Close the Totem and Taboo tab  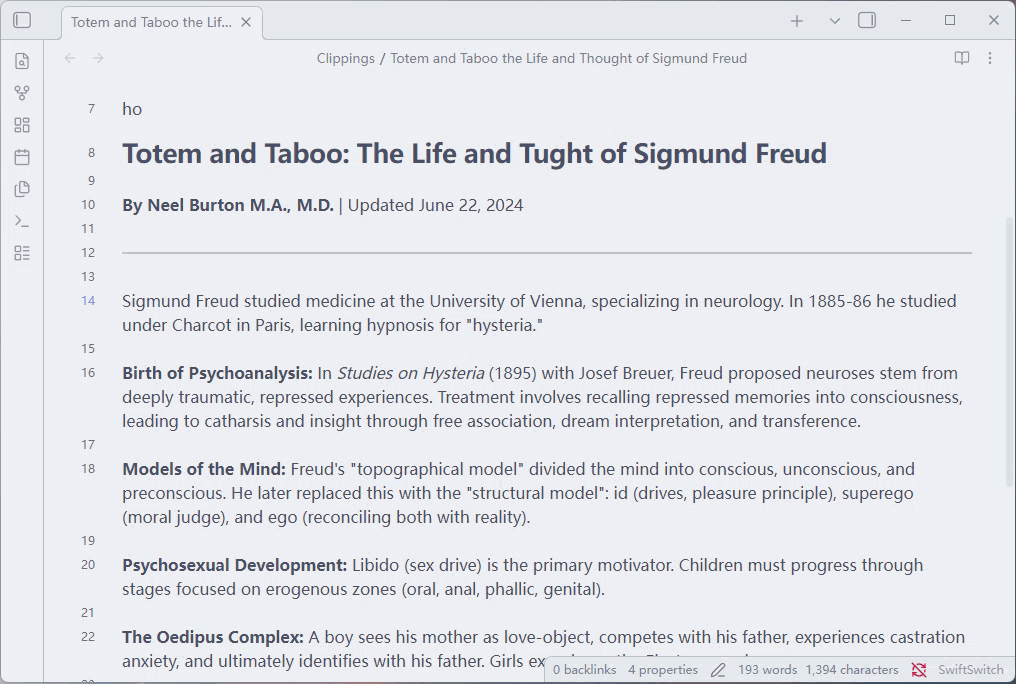(246, 22)
